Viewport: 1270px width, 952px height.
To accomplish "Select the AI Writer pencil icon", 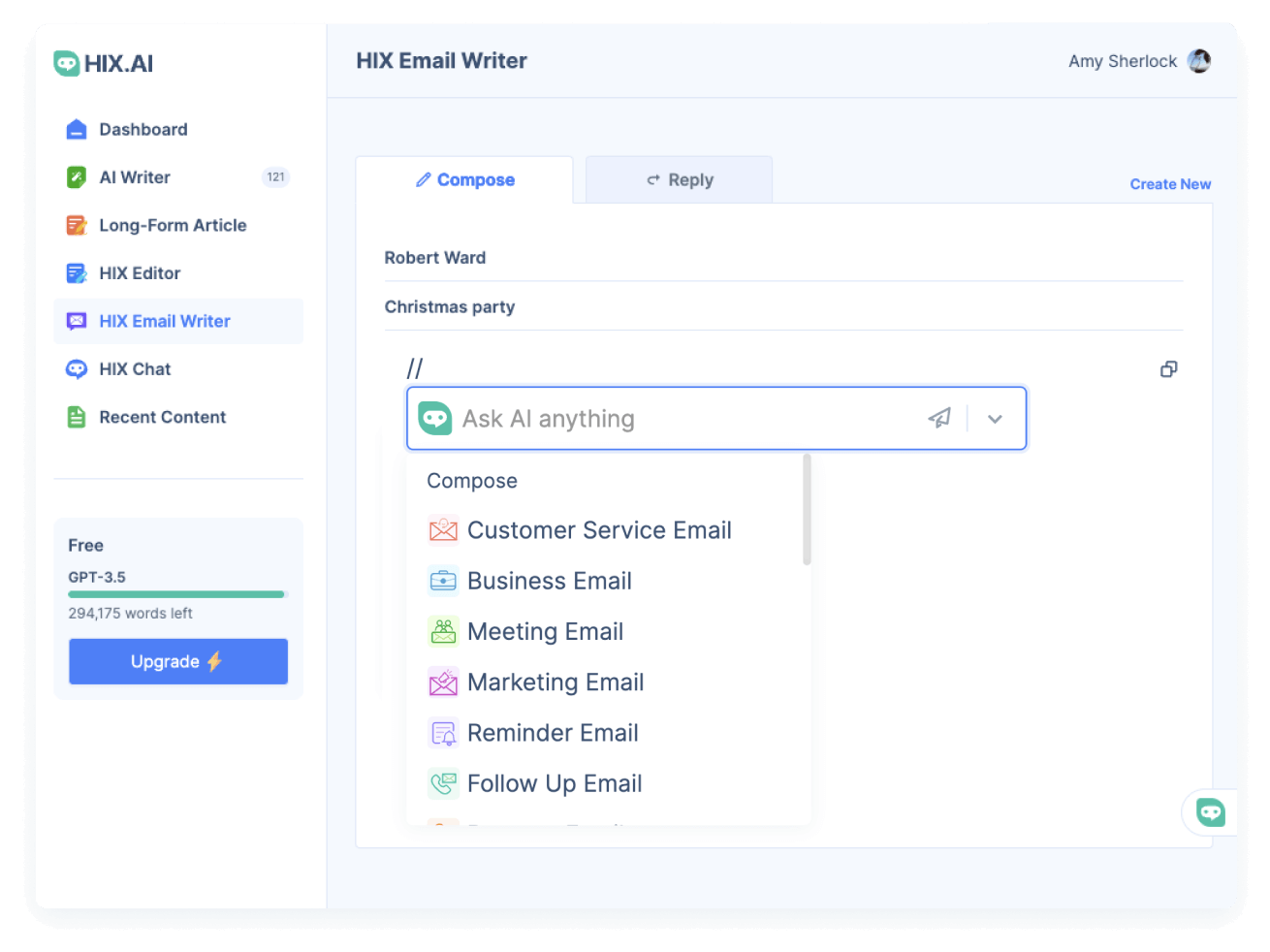I will (x=77, y=177).
